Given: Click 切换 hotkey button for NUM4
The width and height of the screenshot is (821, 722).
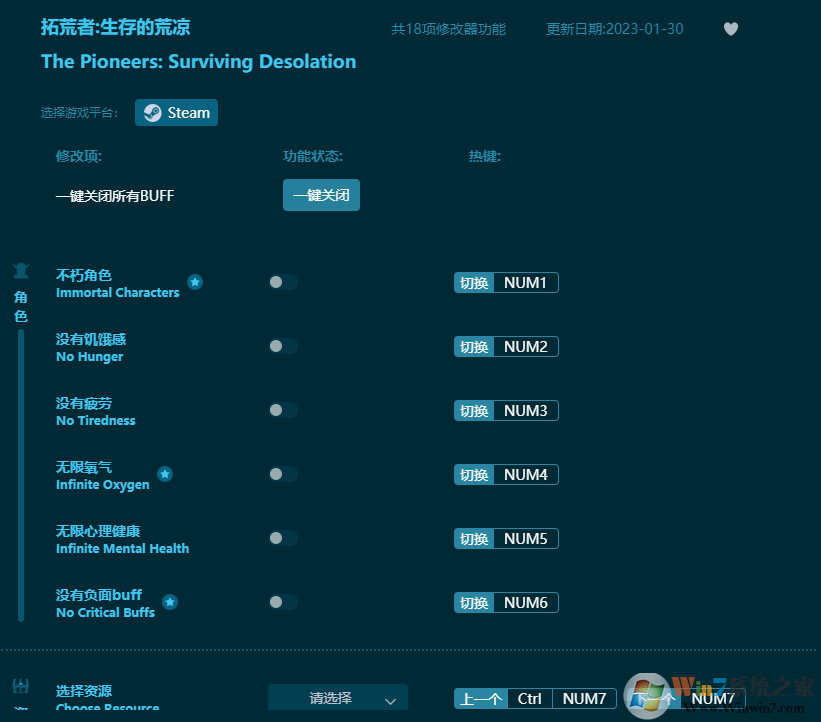Looking at the screenshot, I should tap(474, 475).
